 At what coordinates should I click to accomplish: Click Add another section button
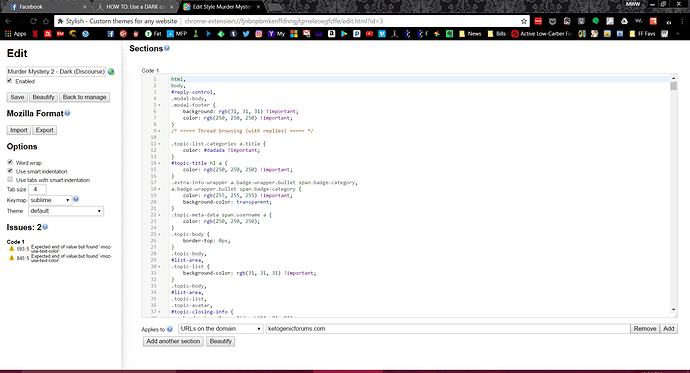pyautogui.click(x=173, y=341)
